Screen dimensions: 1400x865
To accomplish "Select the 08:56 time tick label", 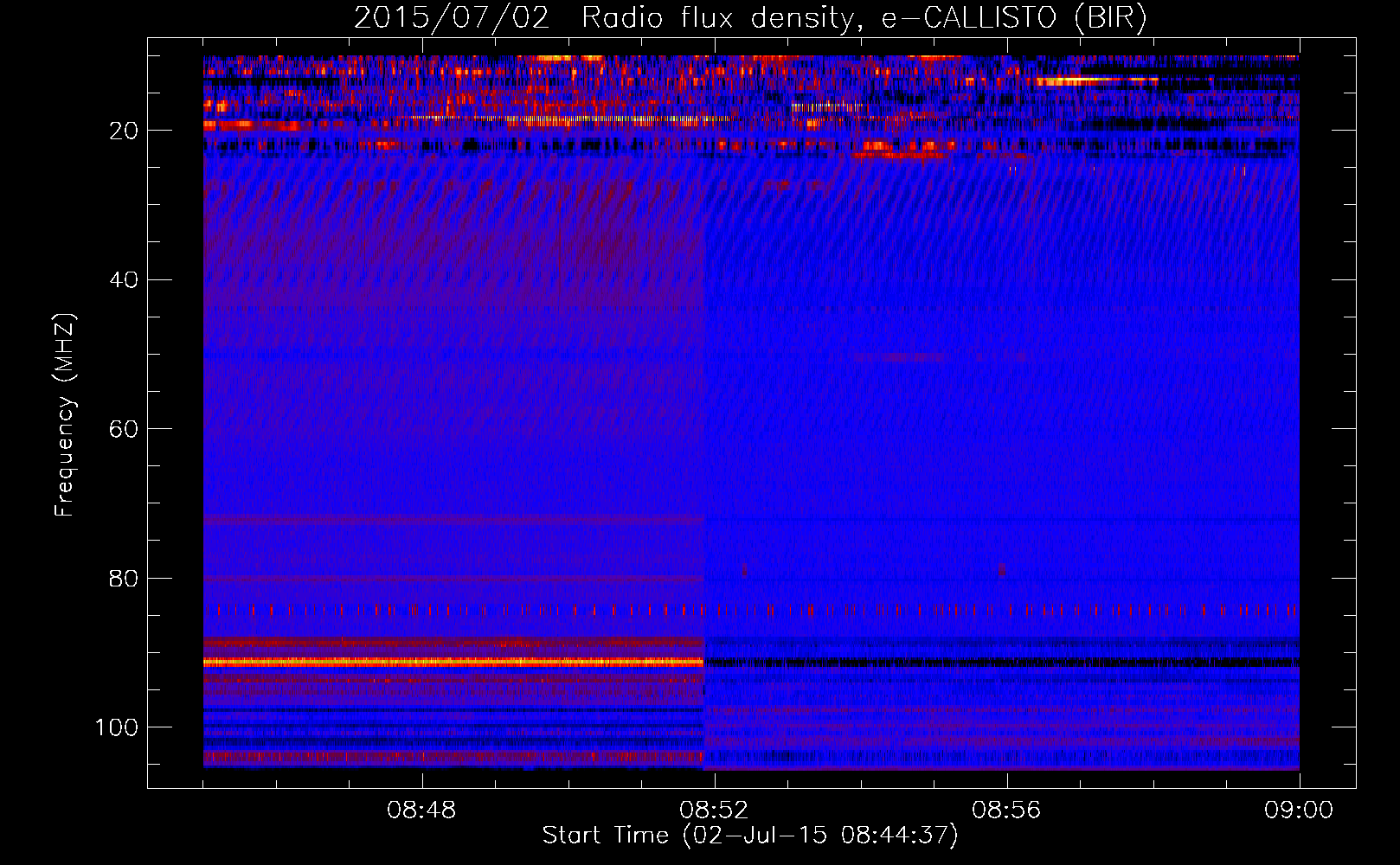I will tap(1006, 811).
